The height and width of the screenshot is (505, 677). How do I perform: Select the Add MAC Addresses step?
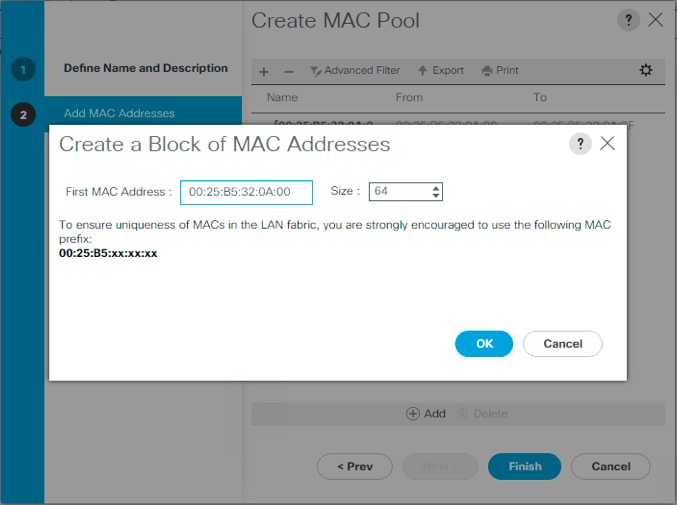click(119, 113)
